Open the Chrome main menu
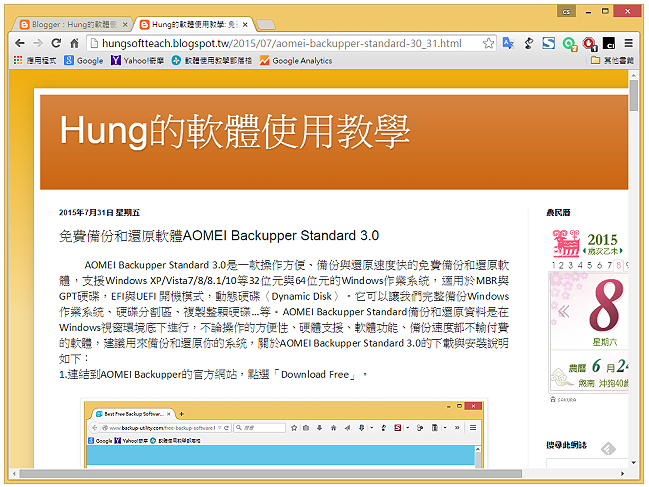Viewport: 649px width, 487px height. click(628, 43)
